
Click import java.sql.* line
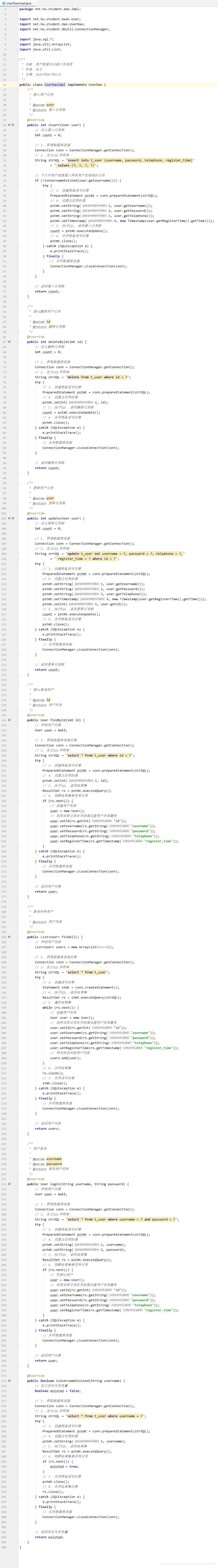(37, 39)
